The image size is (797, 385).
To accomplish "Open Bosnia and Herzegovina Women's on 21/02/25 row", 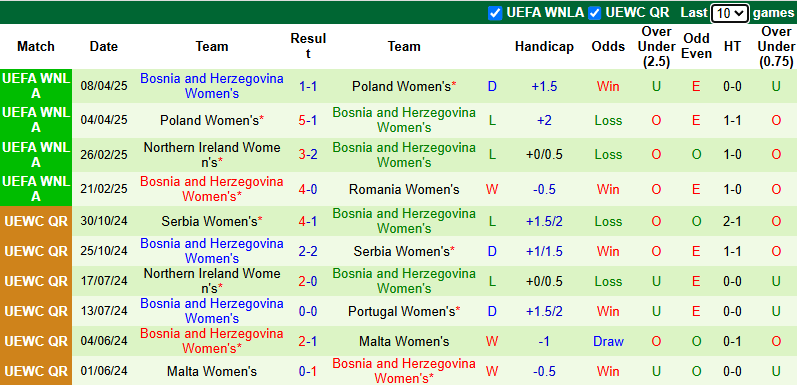I will coord(212,189).
